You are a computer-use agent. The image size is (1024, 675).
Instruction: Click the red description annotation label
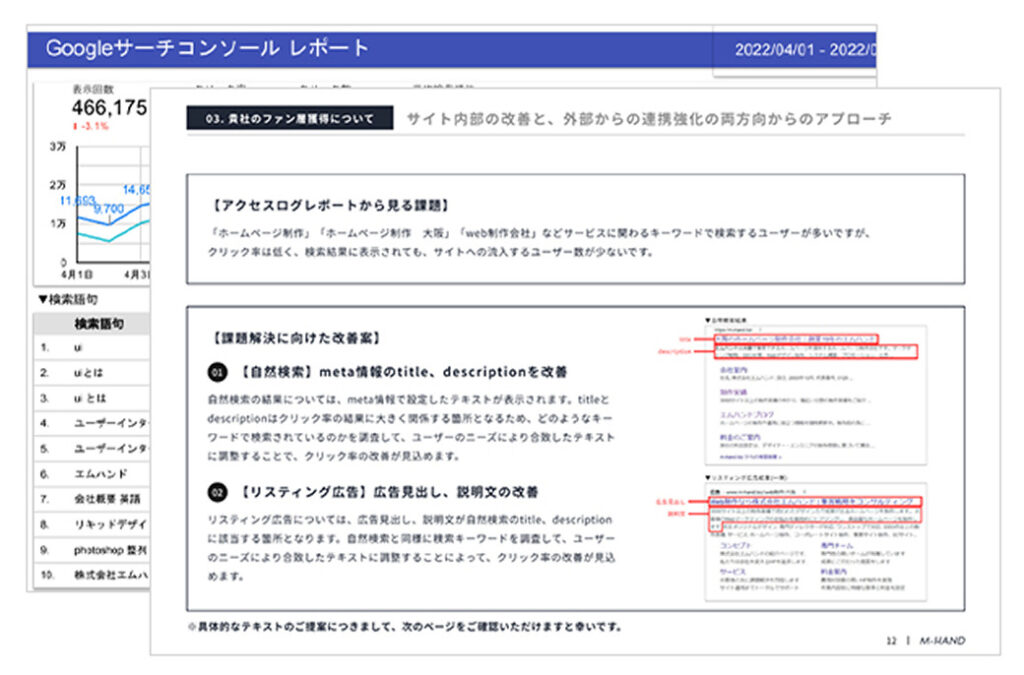pyautogui.click(x=674, y=352)
